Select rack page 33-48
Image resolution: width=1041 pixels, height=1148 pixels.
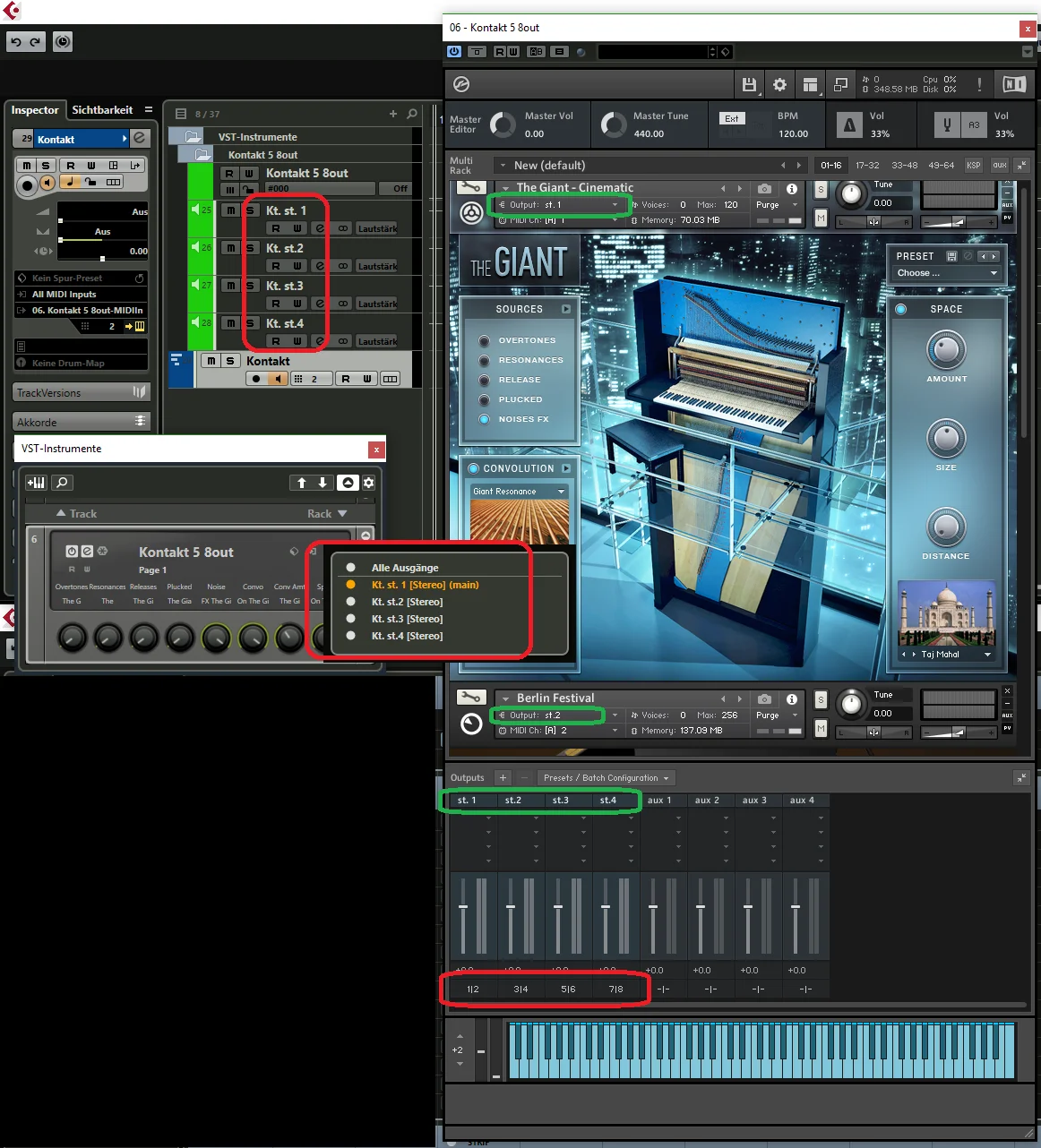(904, 166)
